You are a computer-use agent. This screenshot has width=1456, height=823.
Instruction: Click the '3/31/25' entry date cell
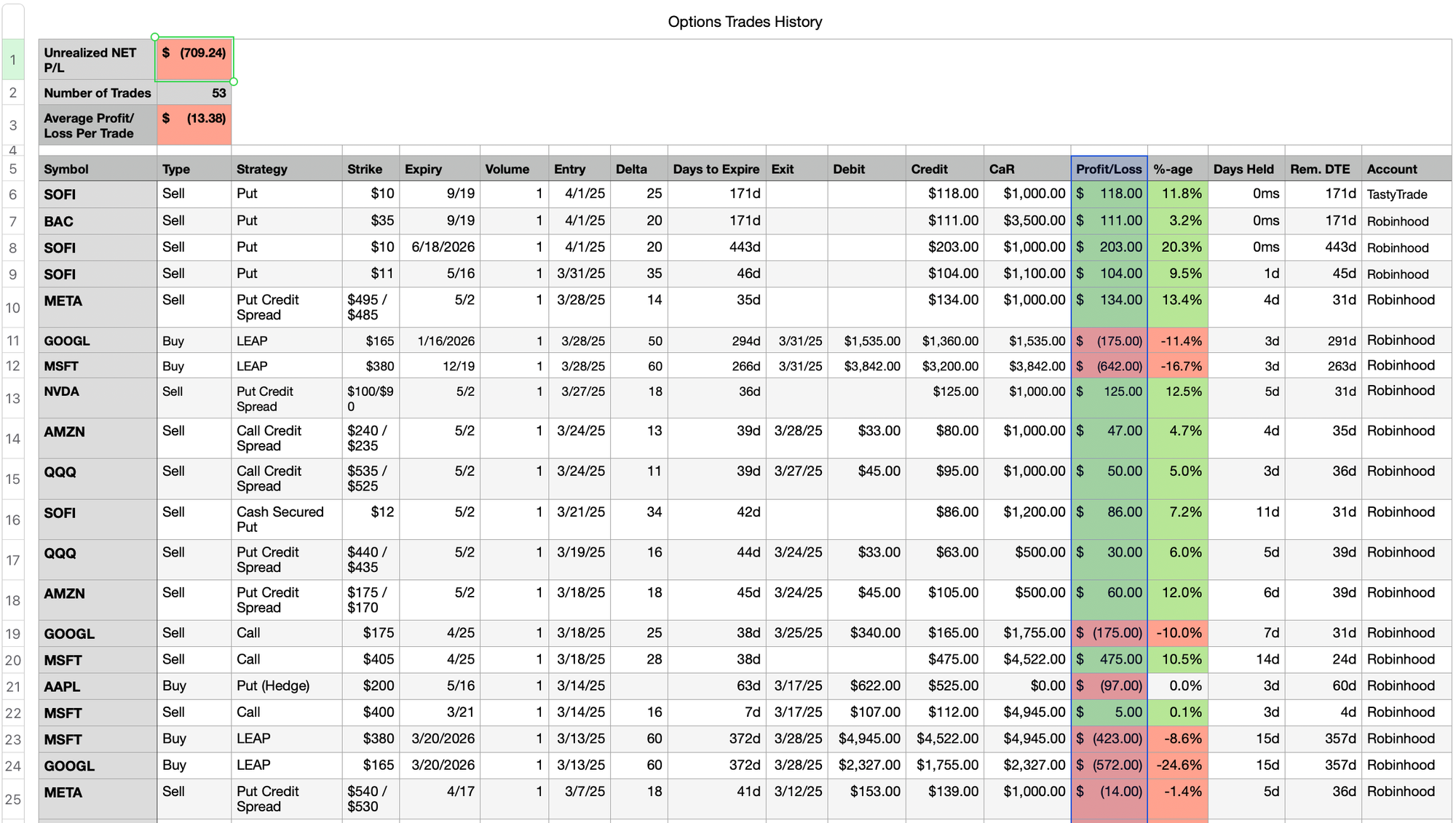(x=579, y=274)
